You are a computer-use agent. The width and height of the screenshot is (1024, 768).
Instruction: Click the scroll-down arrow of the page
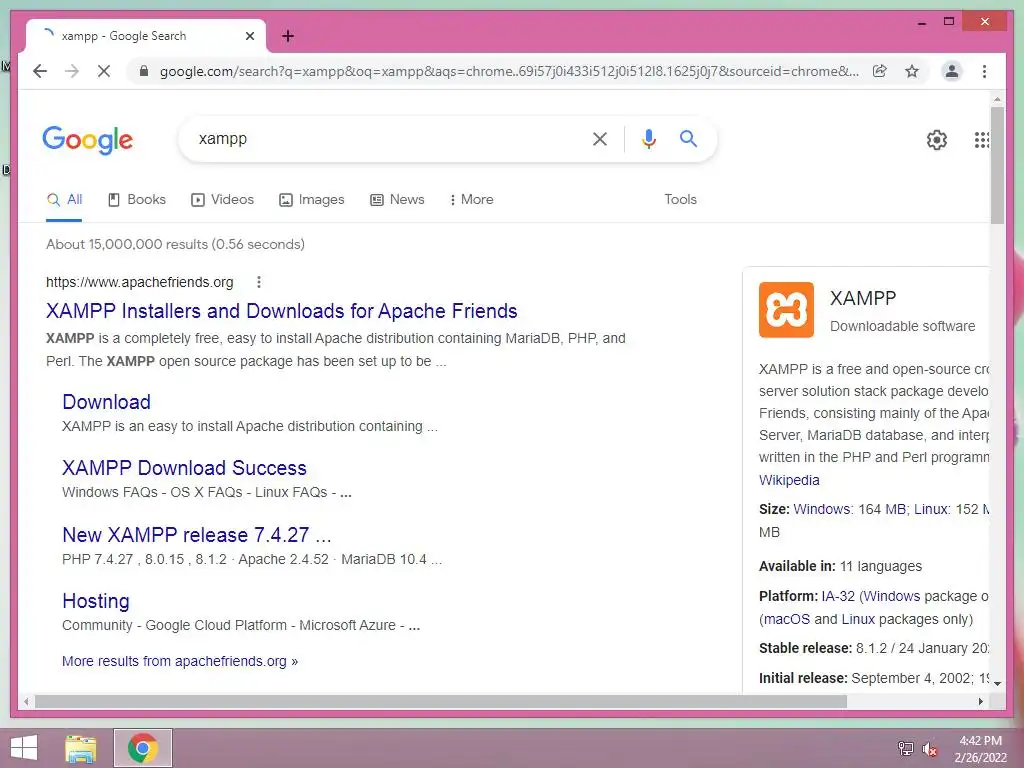click(997, 684)
